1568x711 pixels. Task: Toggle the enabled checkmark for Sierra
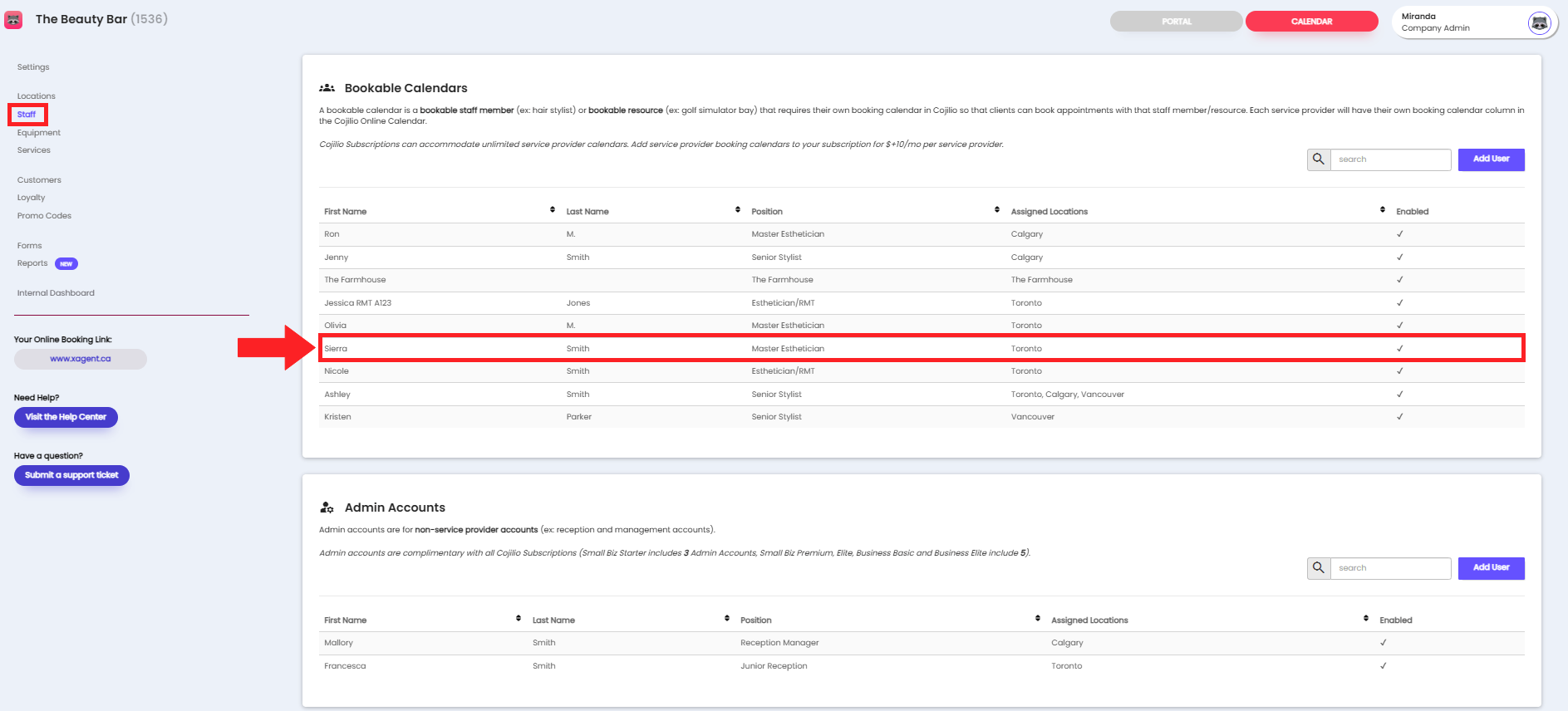pyautogui.click(x=1400, y=349)
